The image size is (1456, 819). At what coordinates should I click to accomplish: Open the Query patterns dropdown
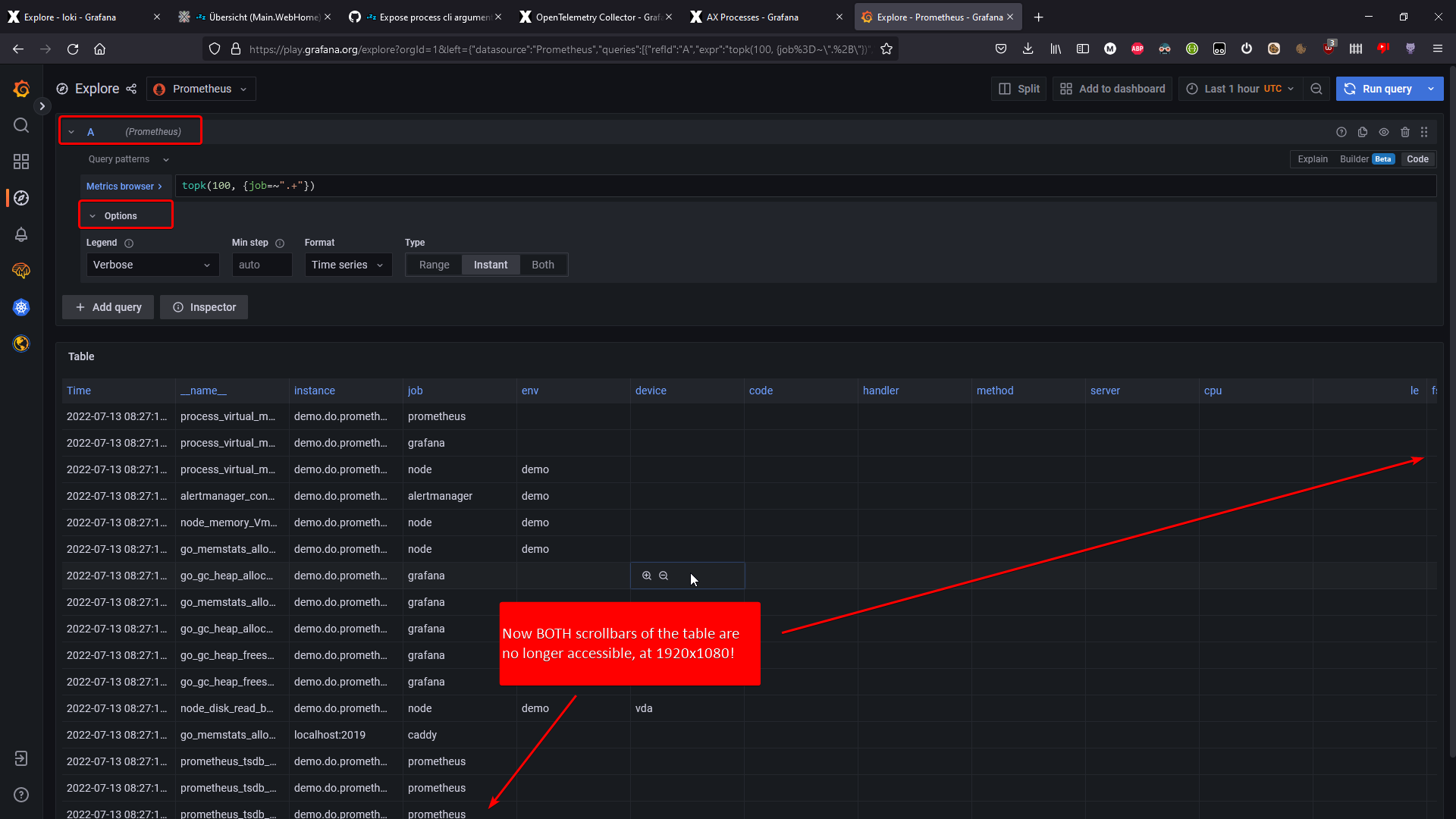tap(127, 158)
